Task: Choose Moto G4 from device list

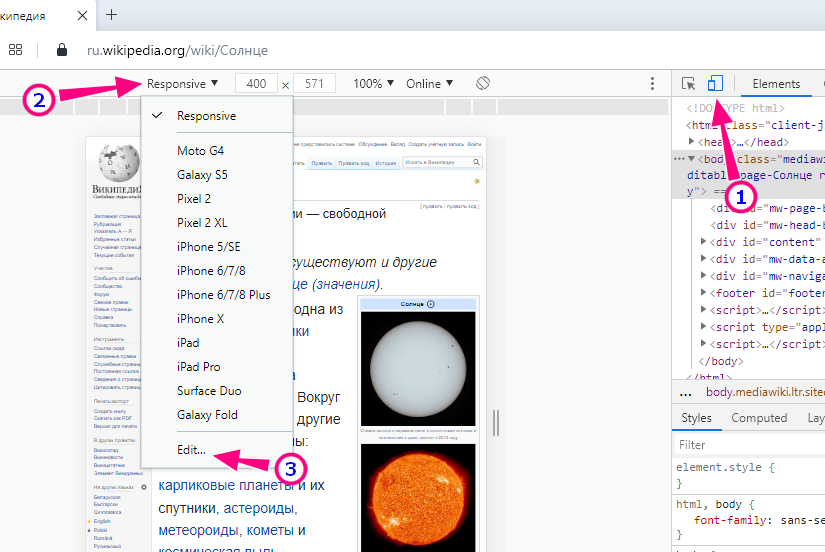Action: (x=217, y=150)
